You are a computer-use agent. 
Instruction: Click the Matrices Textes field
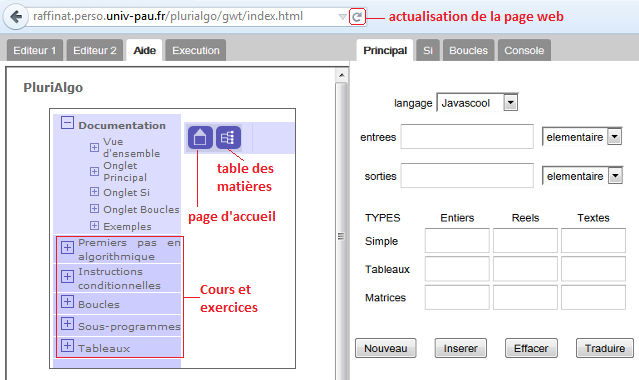point(593,297)
